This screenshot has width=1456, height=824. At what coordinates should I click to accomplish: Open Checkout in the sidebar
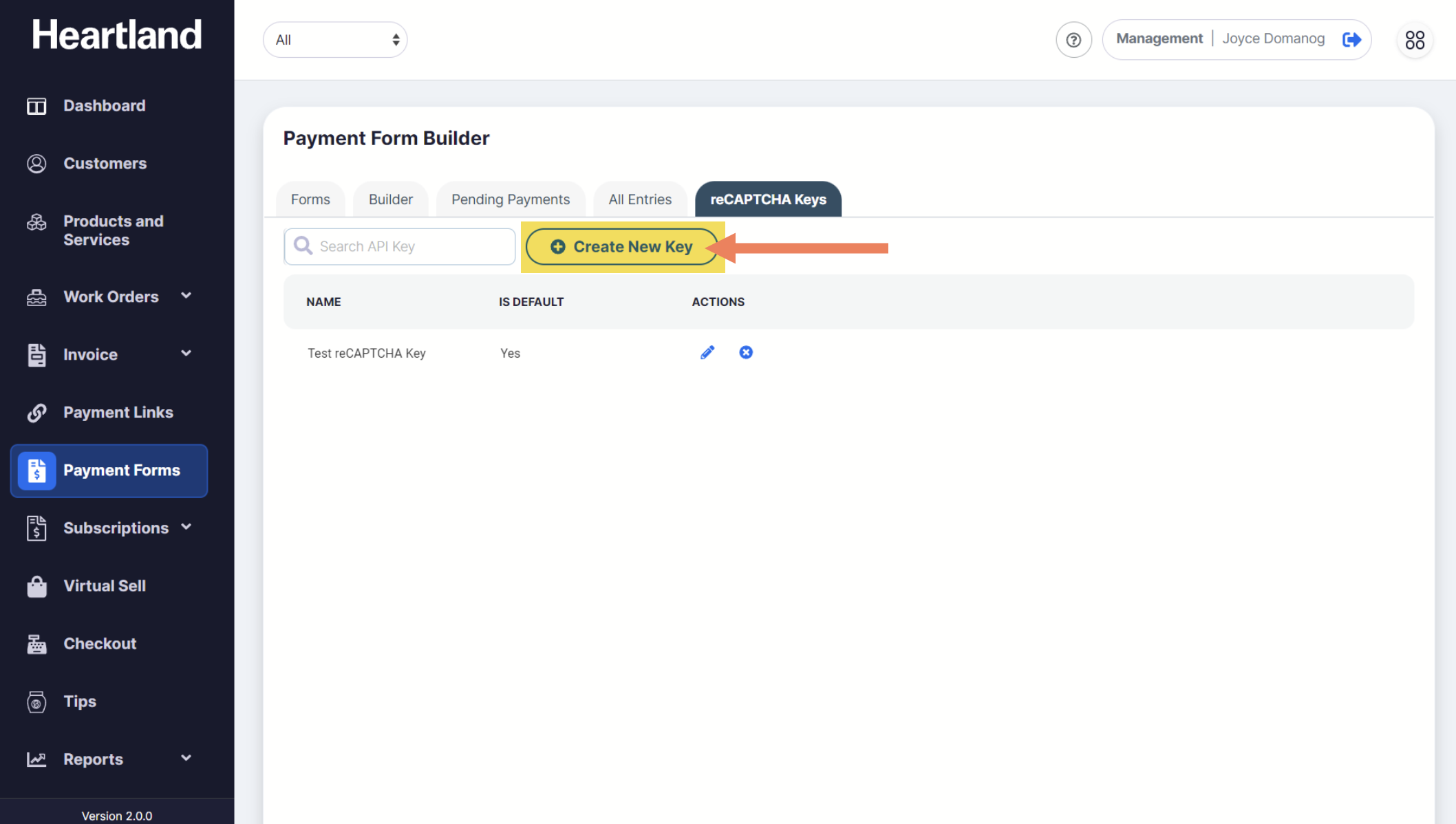[100, 644]
